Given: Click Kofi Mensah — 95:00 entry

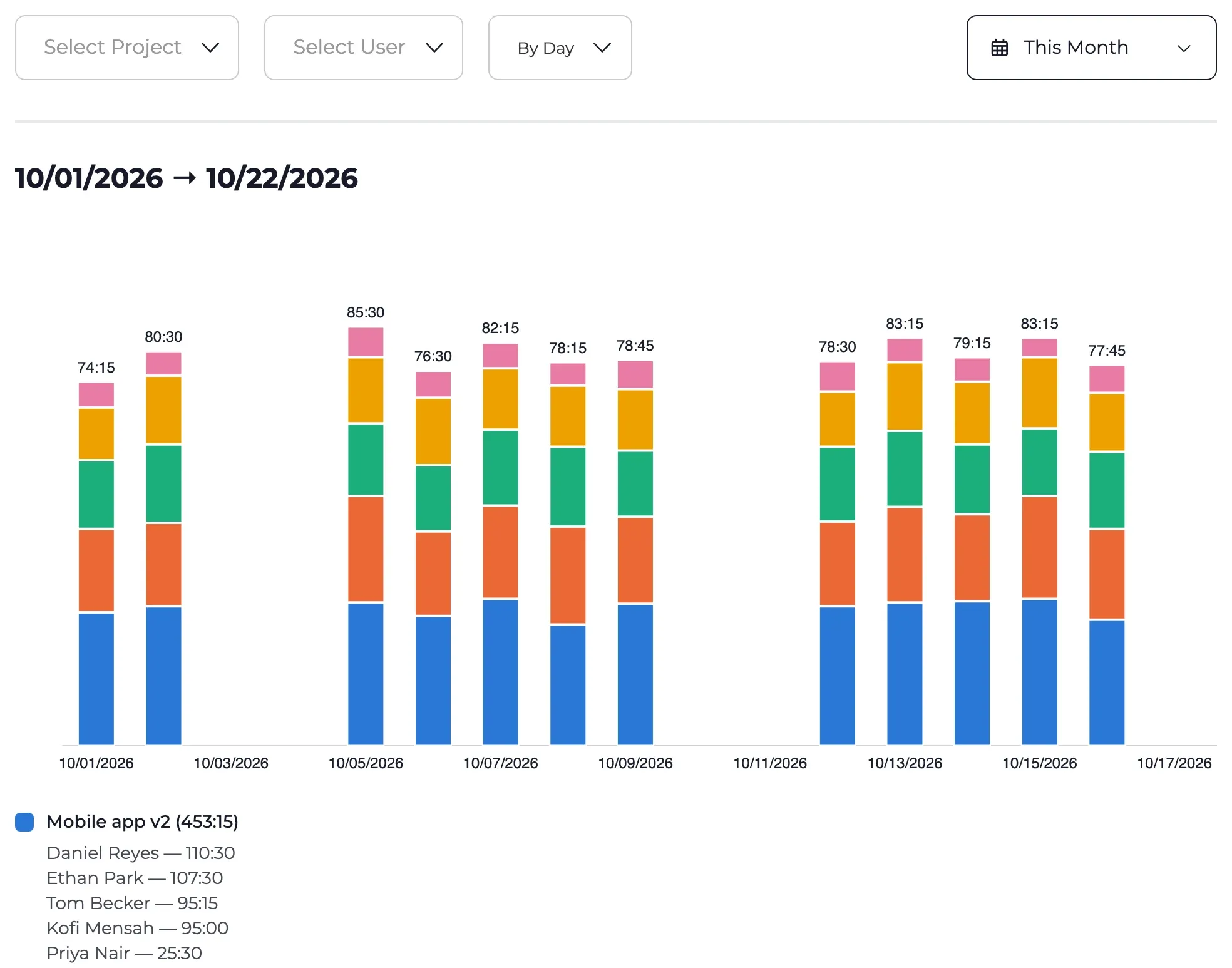Looking at the screenshot, I should tap(138, 928).
